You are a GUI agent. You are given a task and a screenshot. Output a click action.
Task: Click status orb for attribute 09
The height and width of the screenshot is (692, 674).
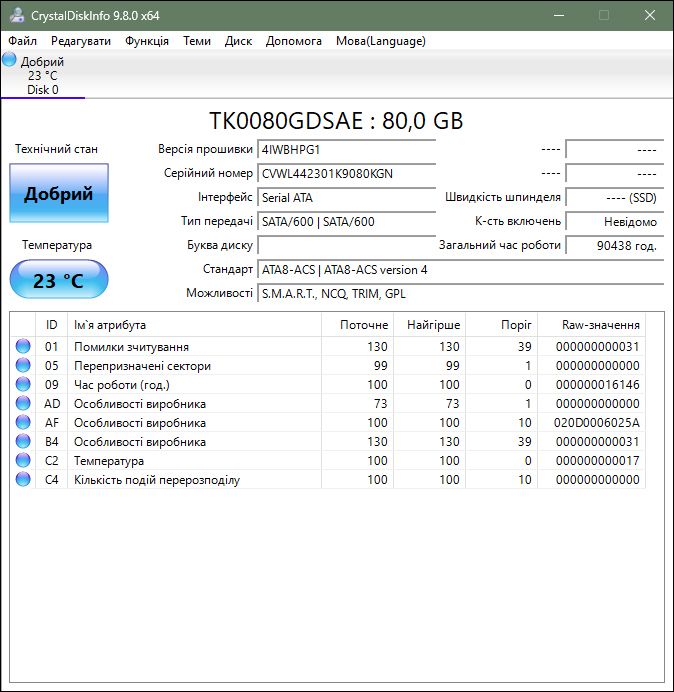click(x=23, y=384)
